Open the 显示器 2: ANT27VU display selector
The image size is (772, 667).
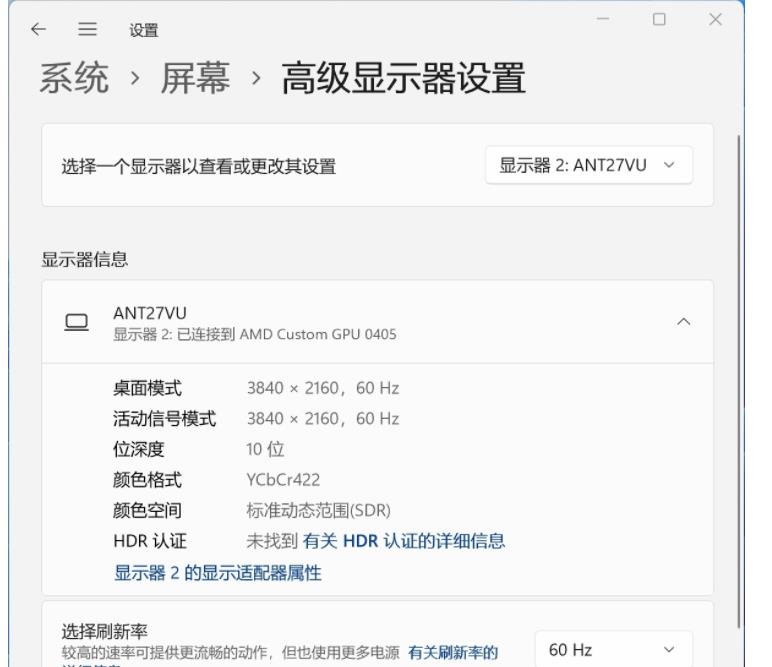click(588, 165)
